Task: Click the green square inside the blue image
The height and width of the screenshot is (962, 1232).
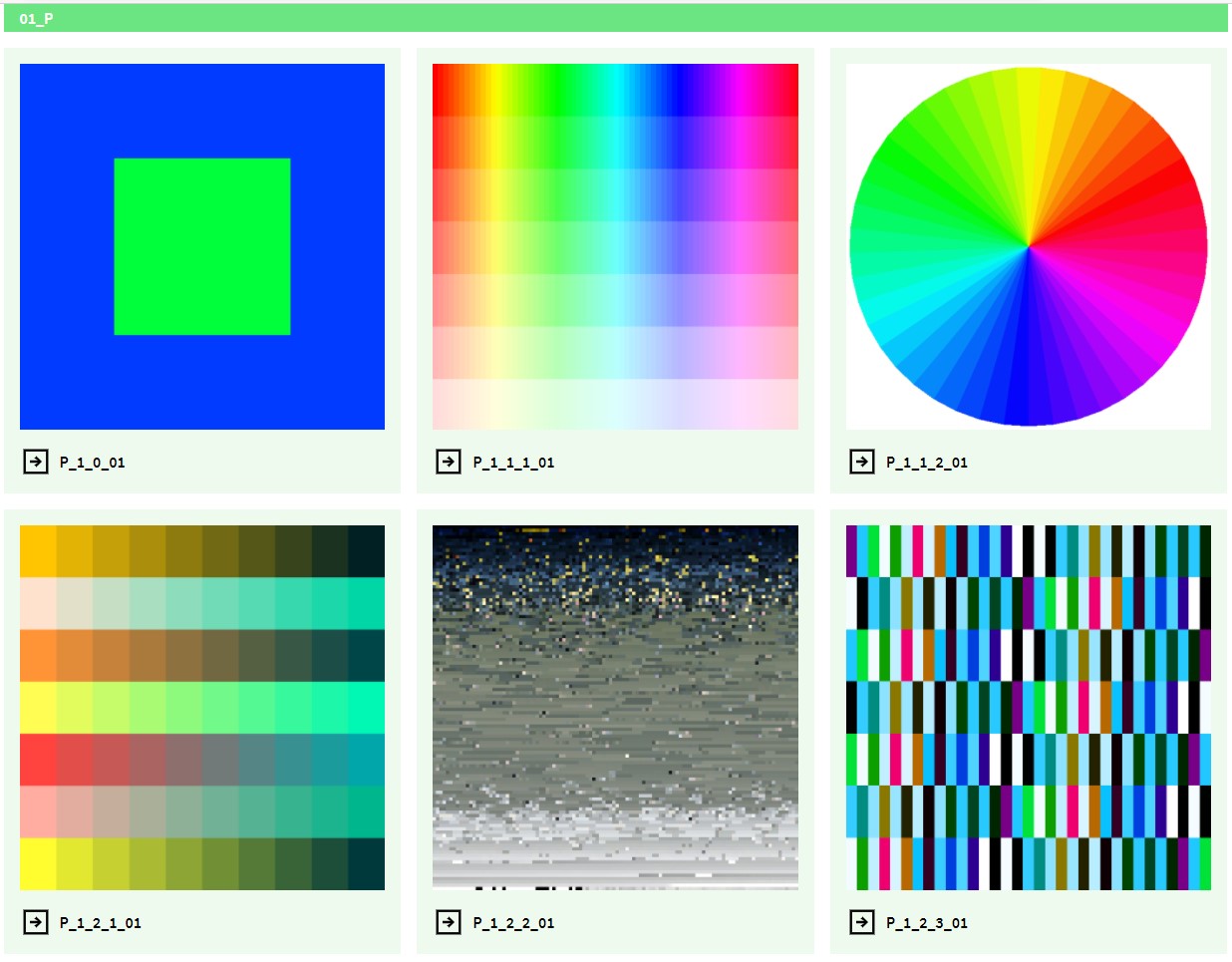Action: tap(201, 244)
